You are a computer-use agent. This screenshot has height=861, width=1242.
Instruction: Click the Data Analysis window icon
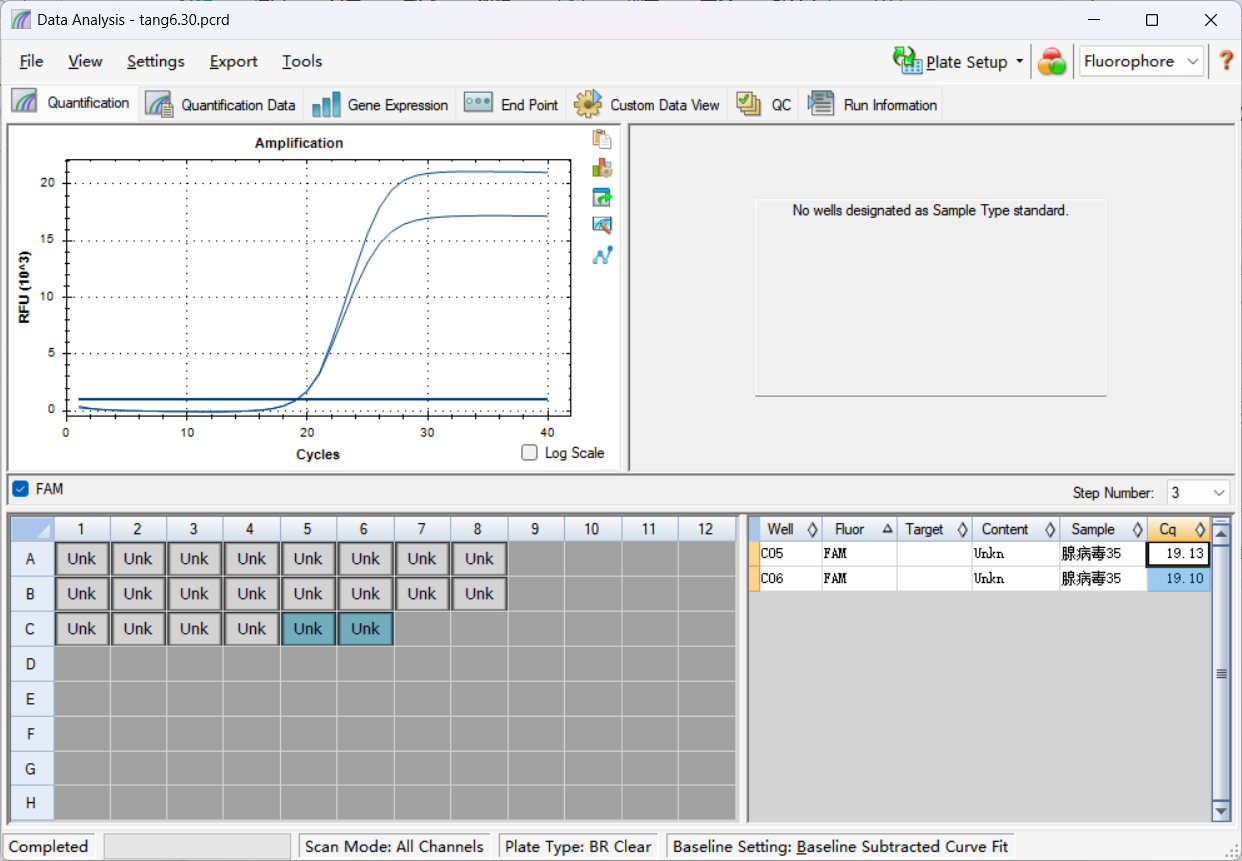(21, 20)
